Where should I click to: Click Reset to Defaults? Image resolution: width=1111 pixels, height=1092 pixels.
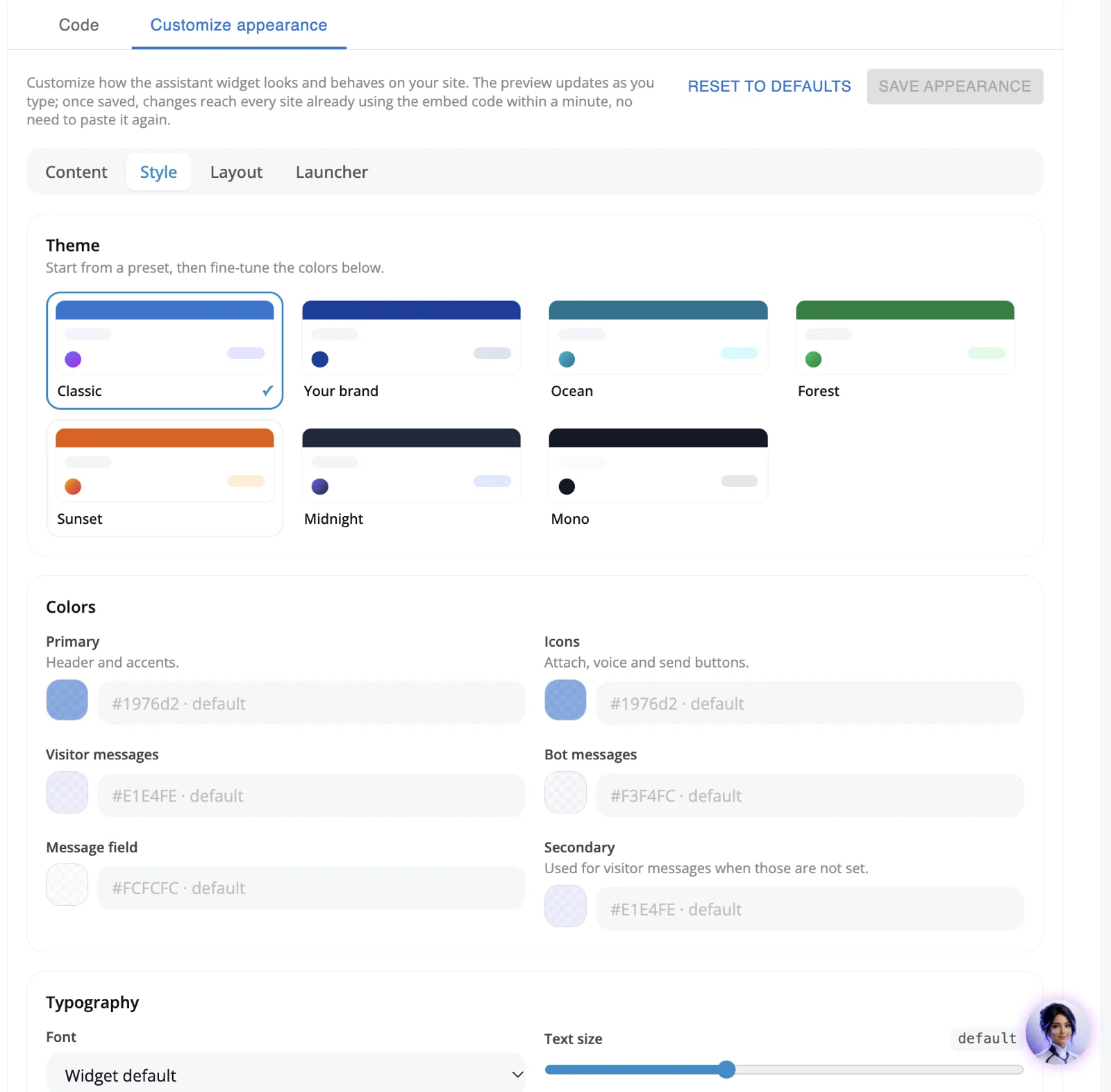tap(769, 86)
